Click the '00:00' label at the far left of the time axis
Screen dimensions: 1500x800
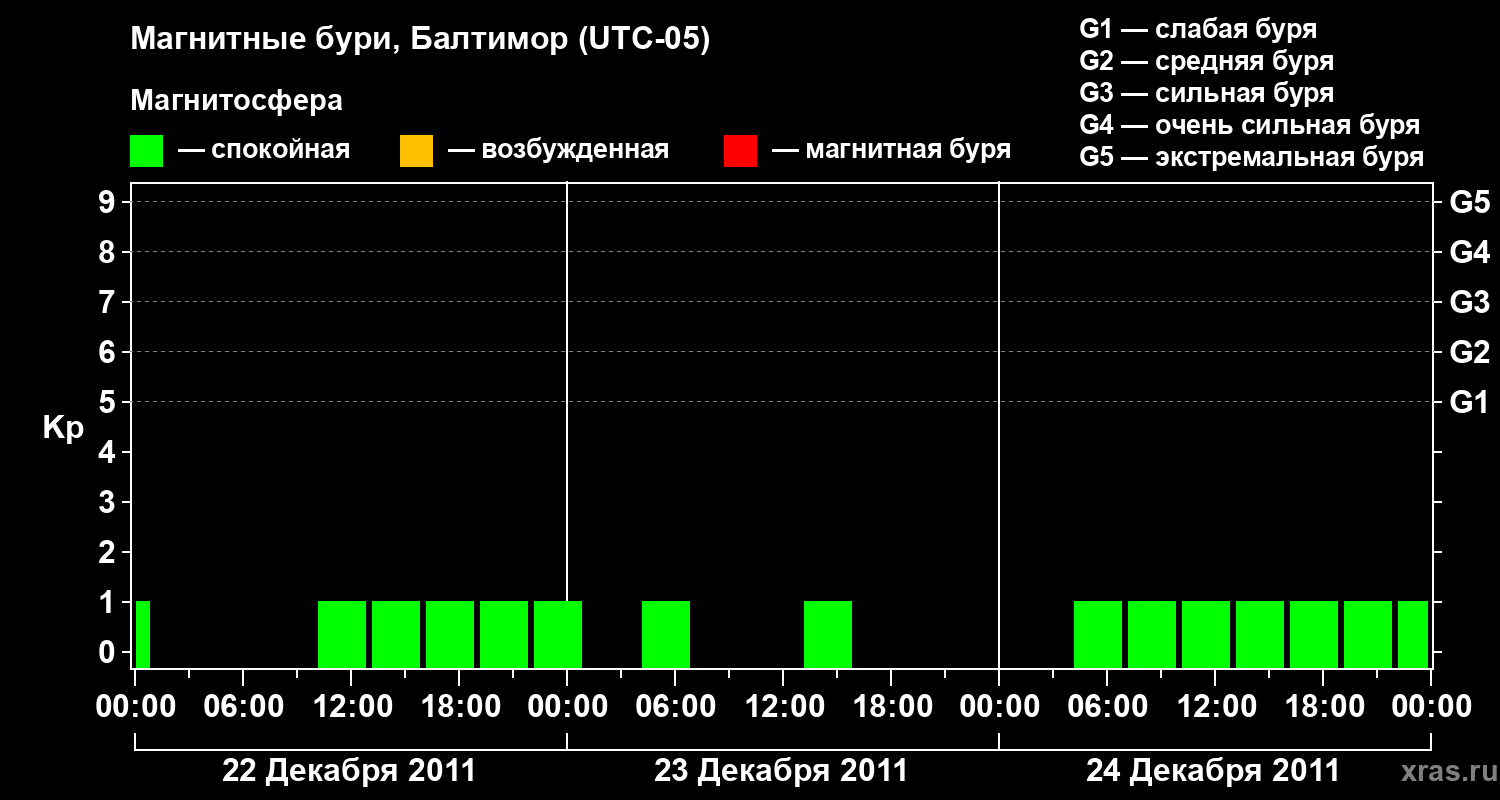[x=135, y=707]
